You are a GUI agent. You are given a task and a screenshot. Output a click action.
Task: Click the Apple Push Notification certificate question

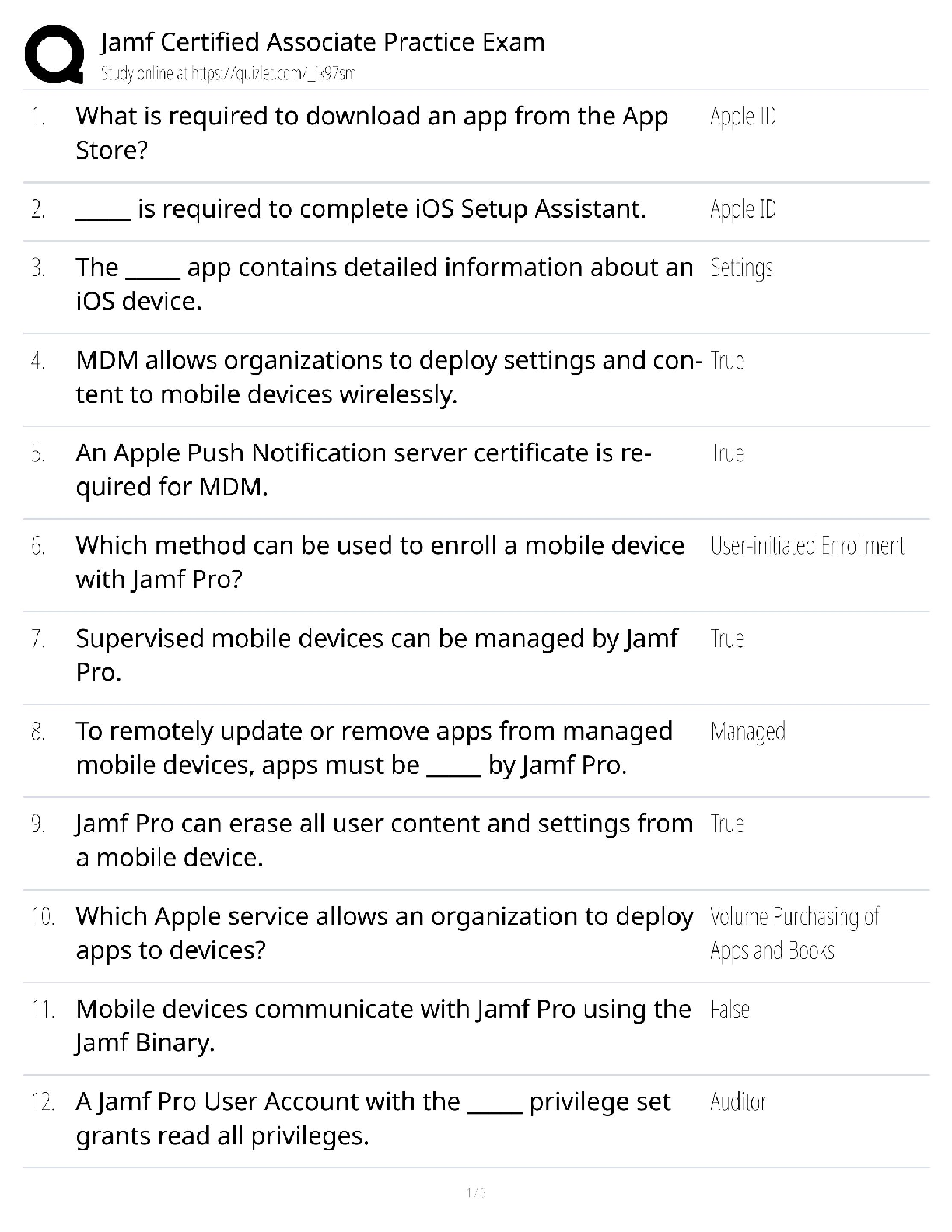[x=362, y=470]
